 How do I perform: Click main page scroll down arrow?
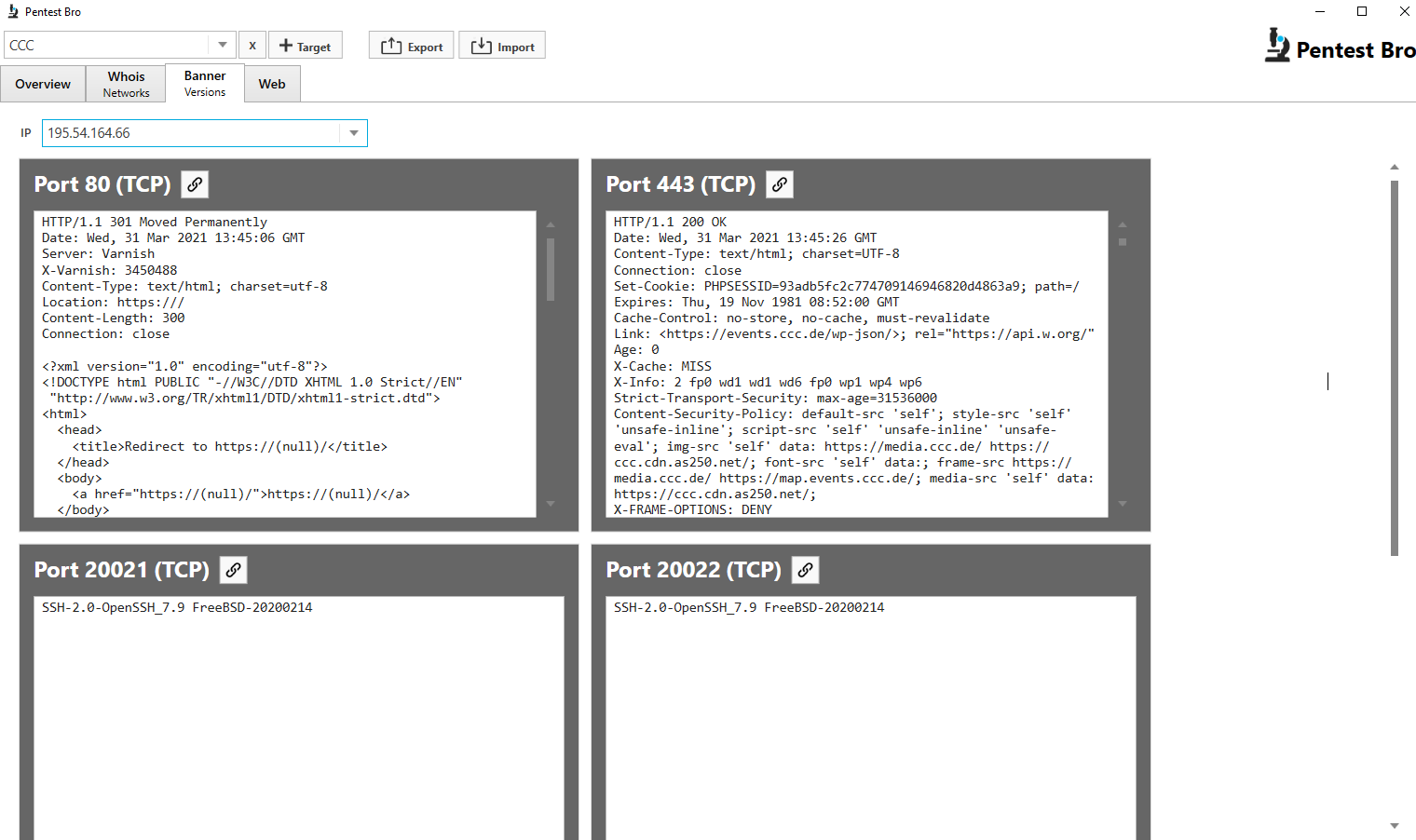coord(1395,826)
